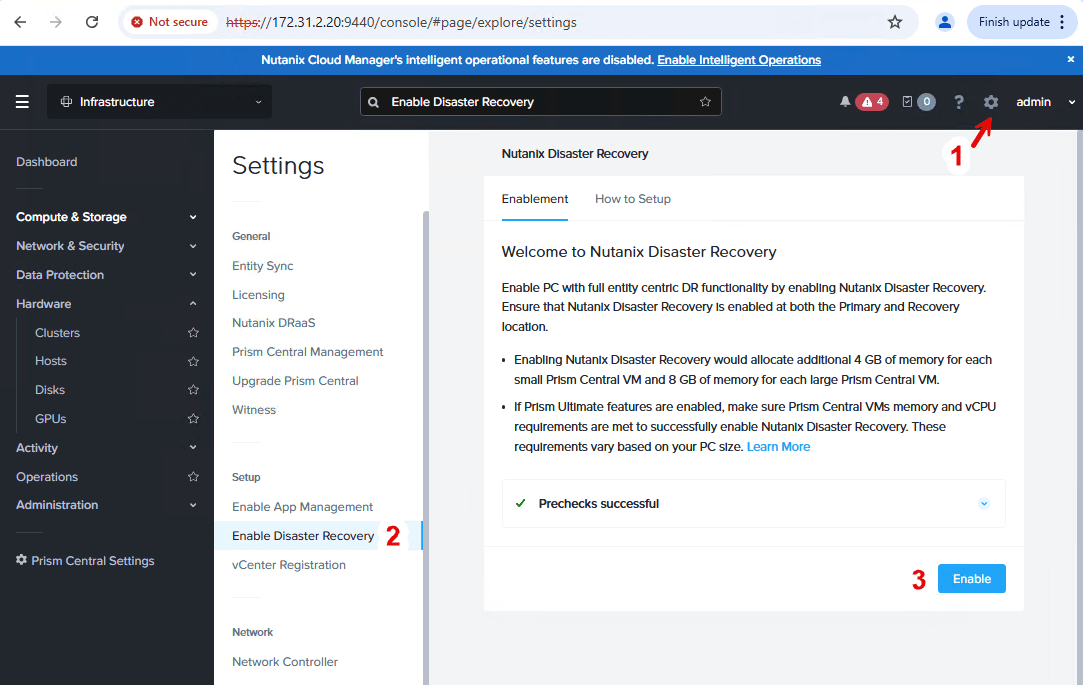This screenshot has height=685, width=1083.
Task: Go to Dashboard in the sidebar
Action: [x=46, y=162]
